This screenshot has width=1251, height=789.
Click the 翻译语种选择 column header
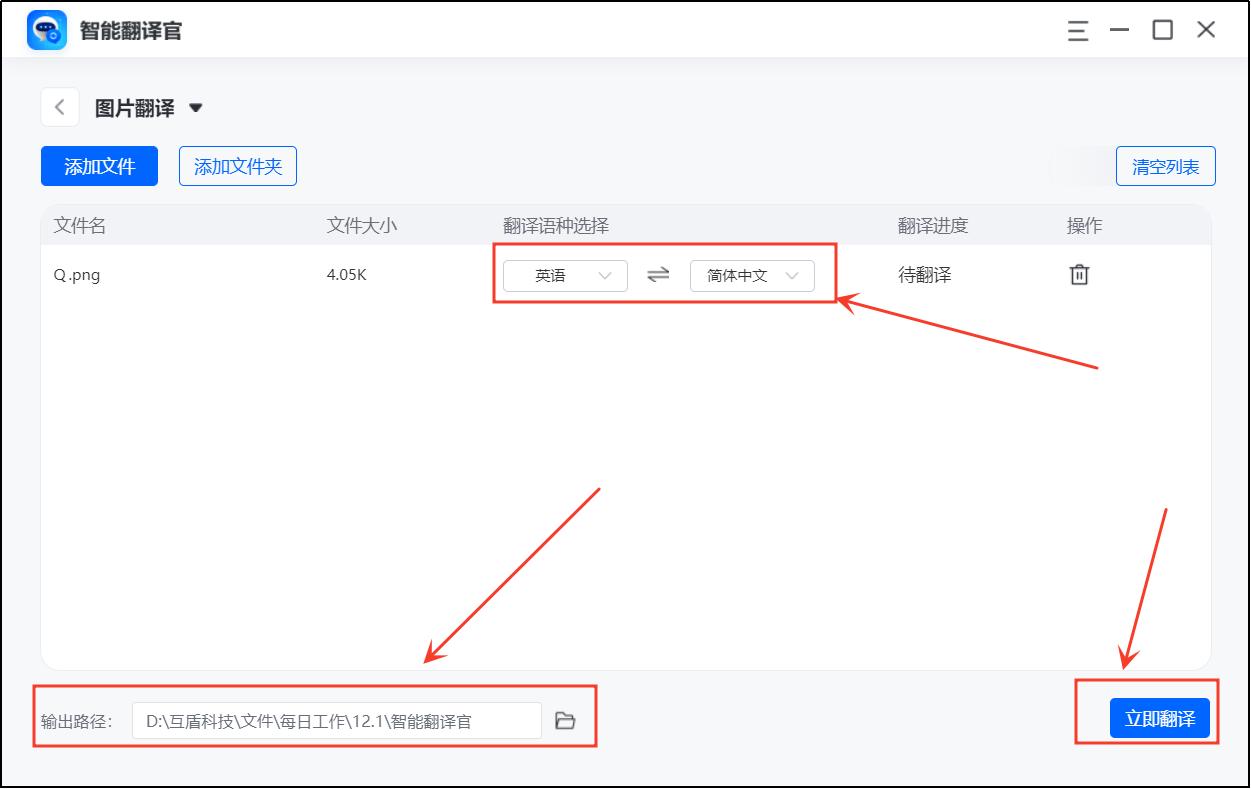(x=555, y=226)
